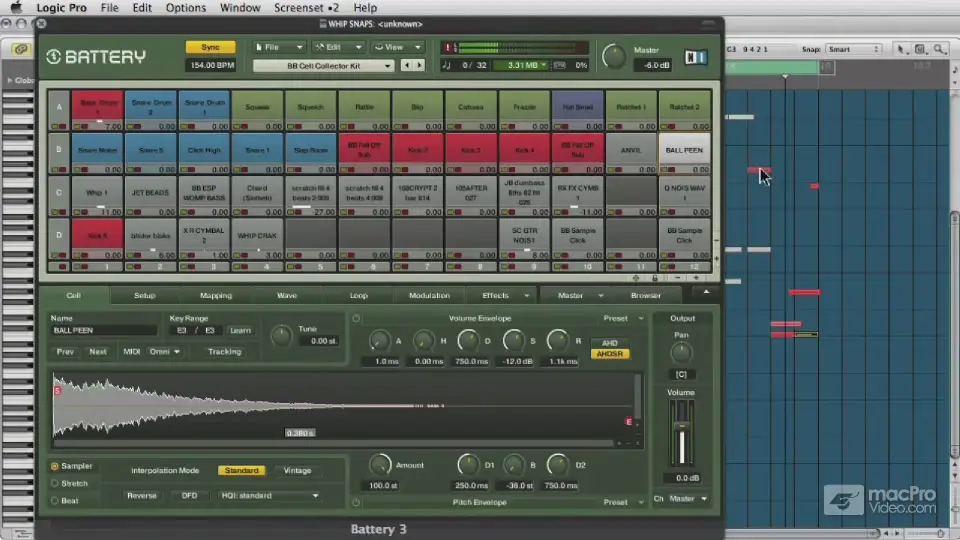Toggle the Reverse button
This screenshot has width=960, height=540.
coord(141,496)
